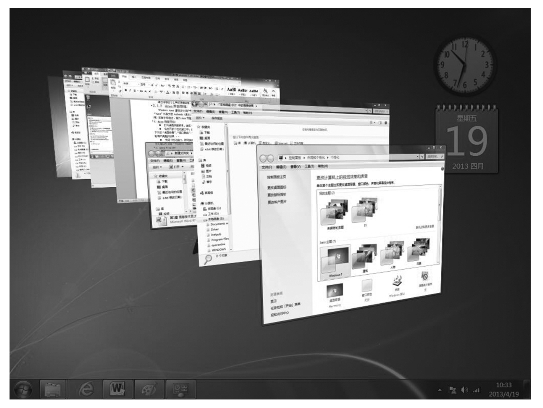The image size is (543, 408).
Task: Click the search box in the Personalization window
Action: 435,157
